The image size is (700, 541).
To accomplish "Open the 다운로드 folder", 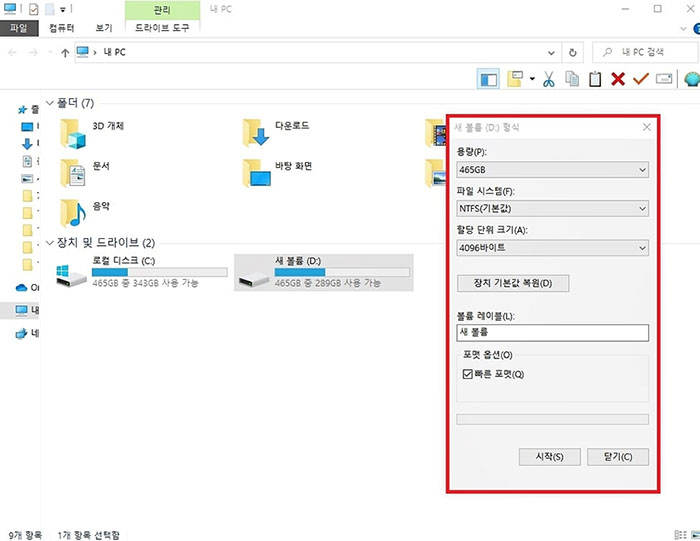I will click(x=276, y=133).
